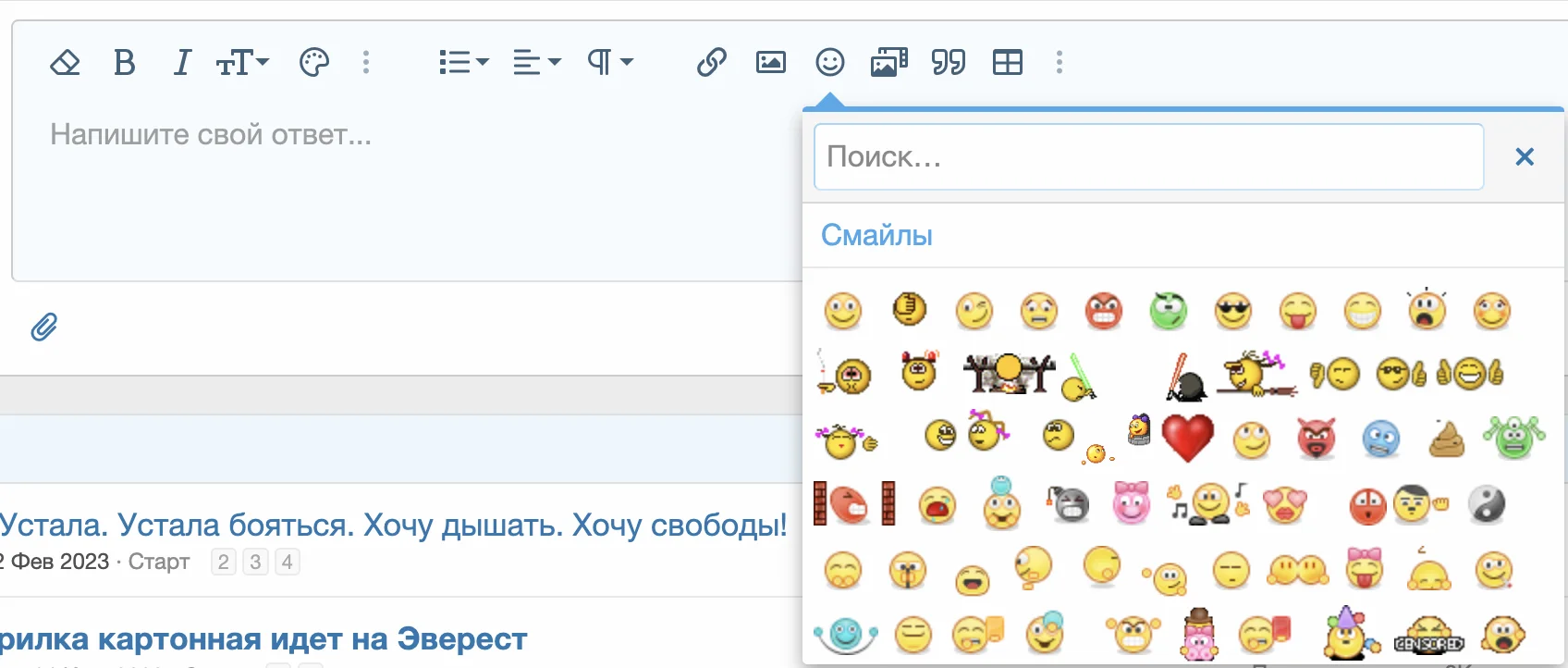The width and height of the screenshot is (1568, 668).
Task: Toggle the smilies panel button
Action: point(830,63)
